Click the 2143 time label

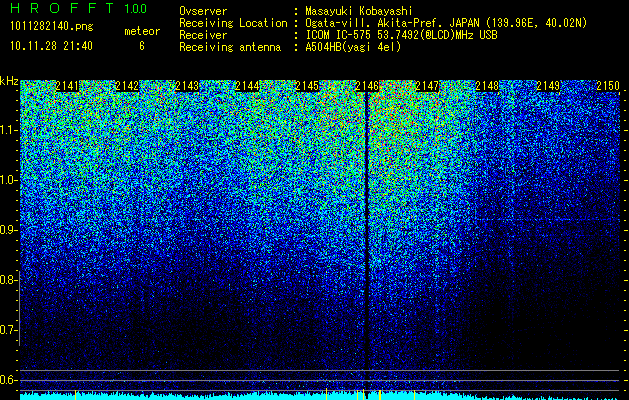click(187, 86)
